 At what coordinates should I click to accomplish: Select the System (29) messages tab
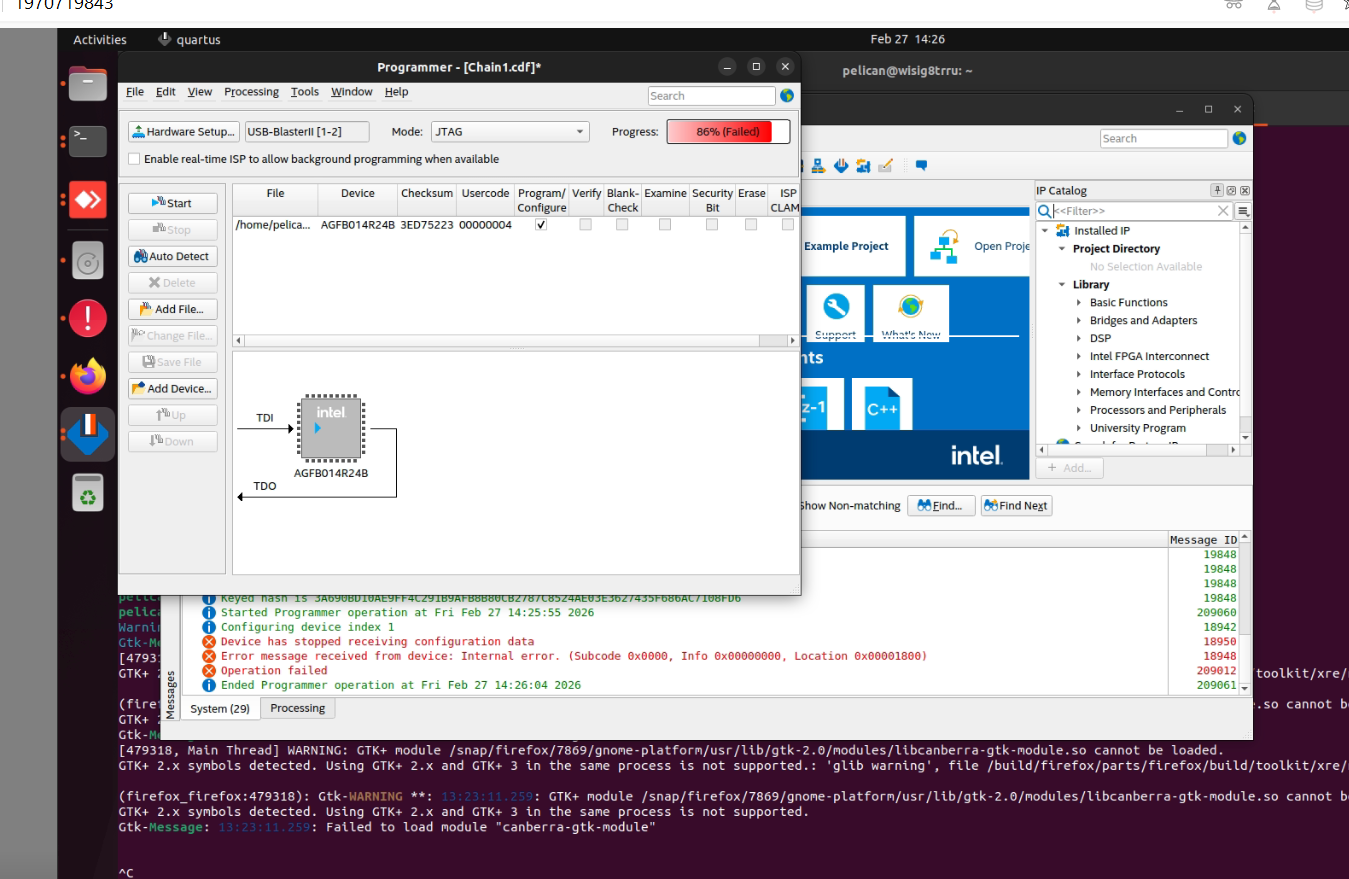(x=220, y=709)
